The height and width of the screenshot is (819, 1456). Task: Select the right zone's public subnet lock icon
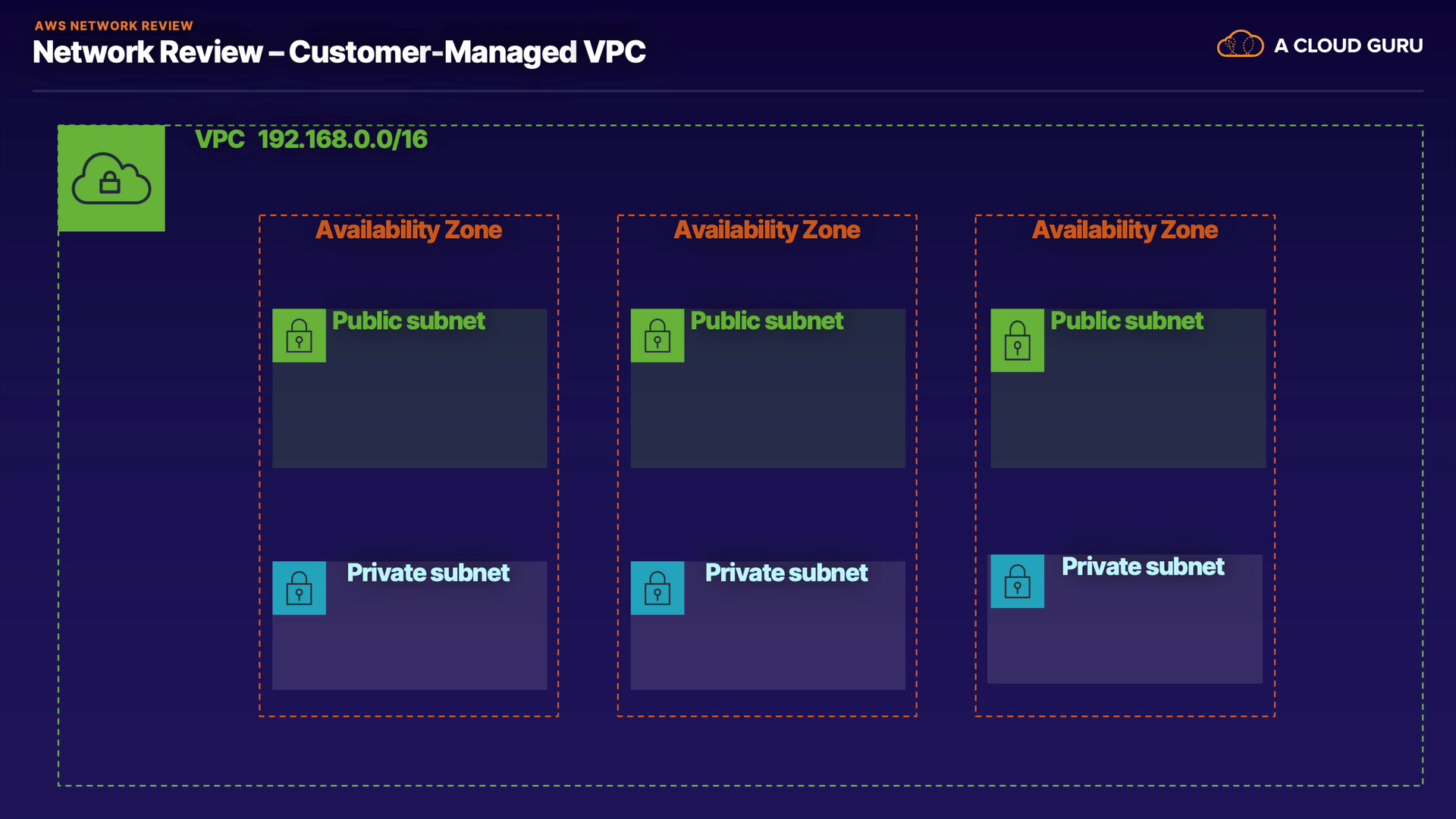coord(1017,340)
